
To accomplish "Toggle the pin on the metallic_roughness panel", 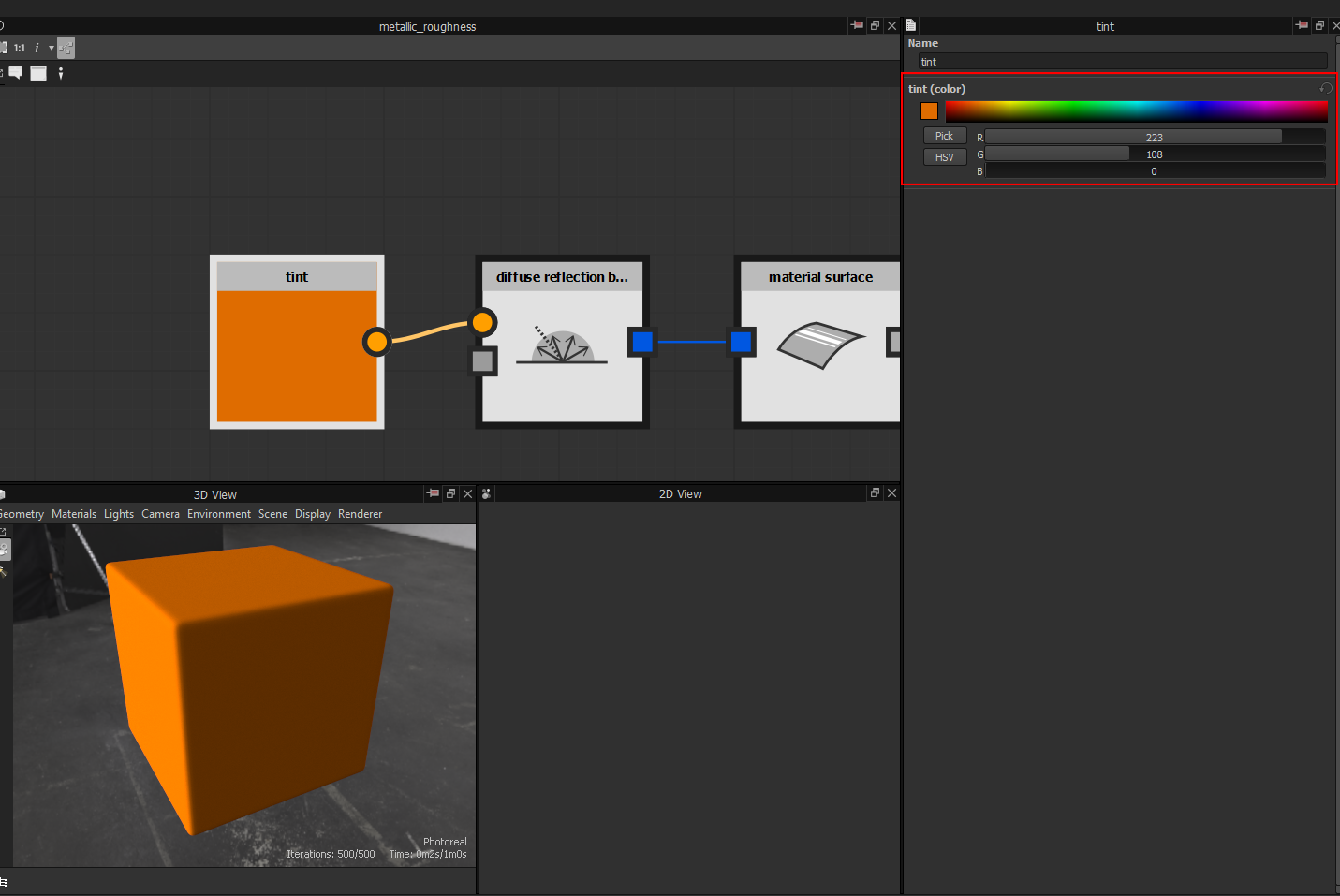I will coord(857,25).
